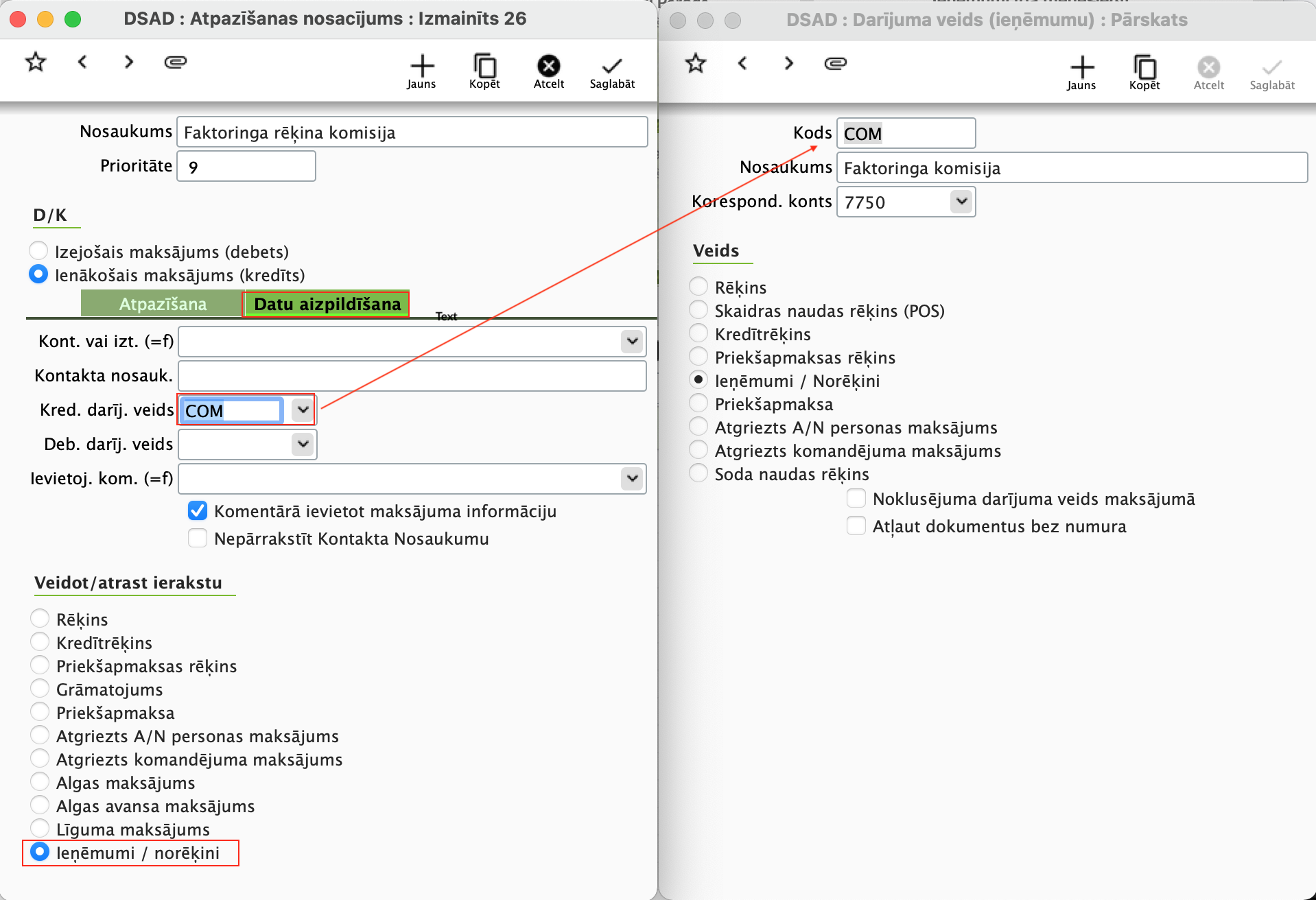Select Kredītrēķins under Veids in right window
The image size is (1316, 900).
(698, 333)
